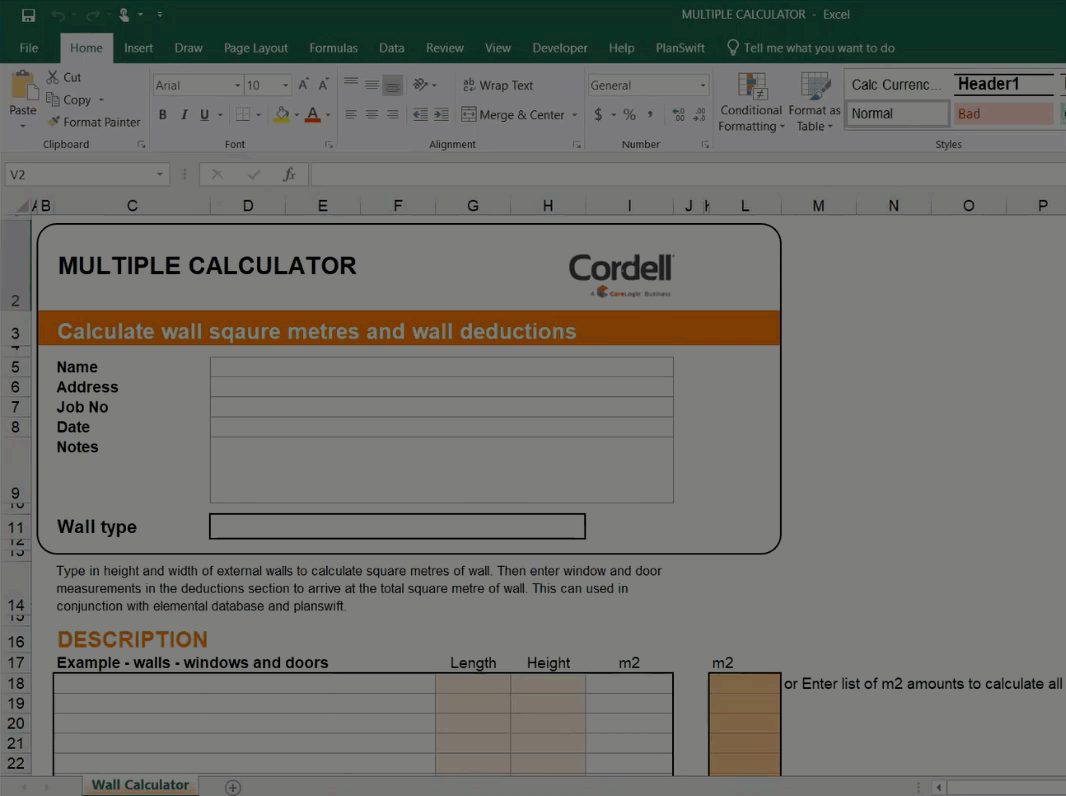The width and height of the screenshot is (1066, 796).
Task: Switch to the Data tab
Action: click(x=392, y=48)
